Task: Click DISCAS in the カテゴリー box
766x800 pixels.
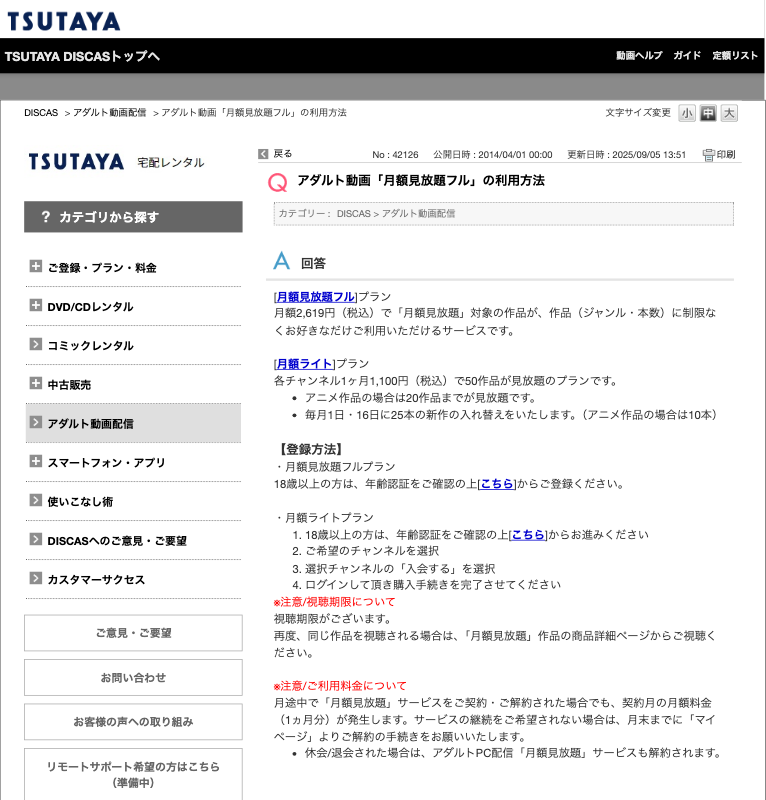Action: tap(354, 214)
